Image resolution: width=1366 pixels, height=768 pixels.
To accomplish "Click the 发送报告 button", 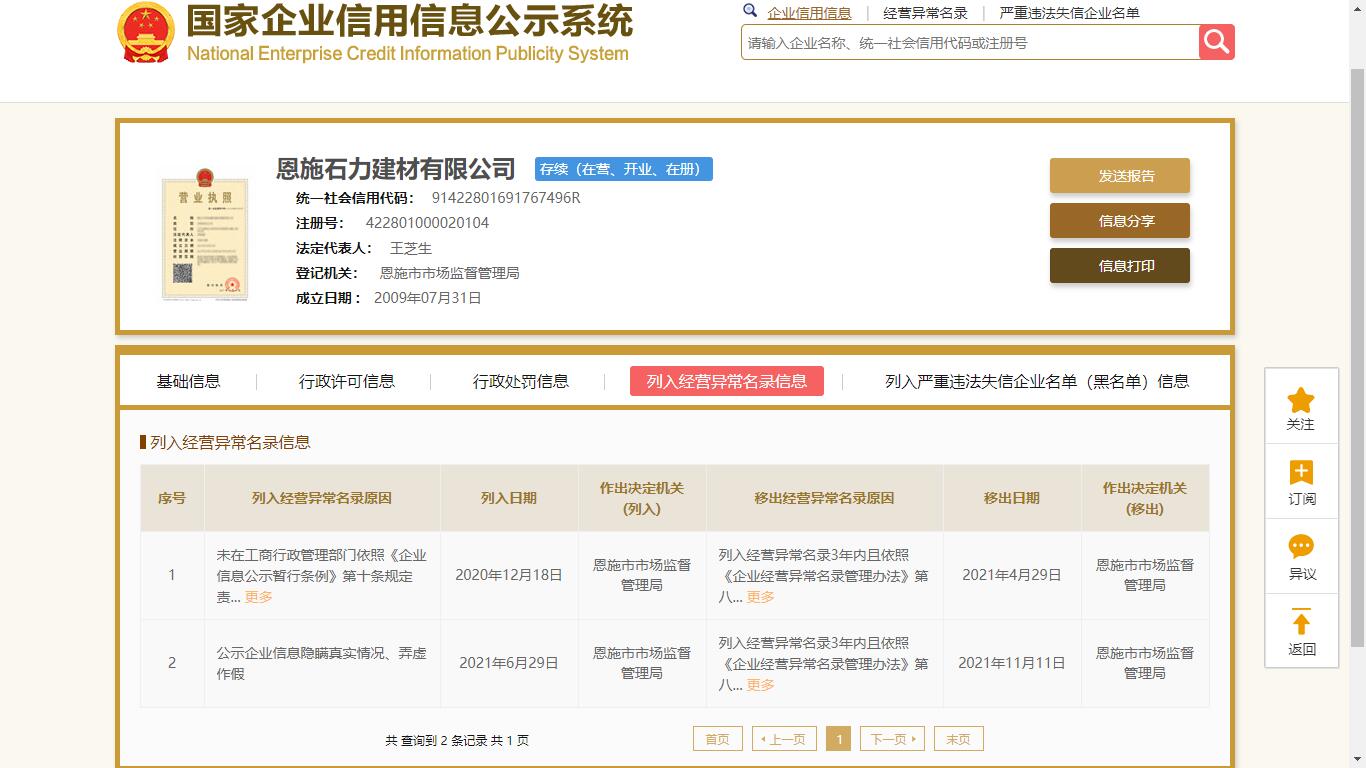I will 1120,176.
